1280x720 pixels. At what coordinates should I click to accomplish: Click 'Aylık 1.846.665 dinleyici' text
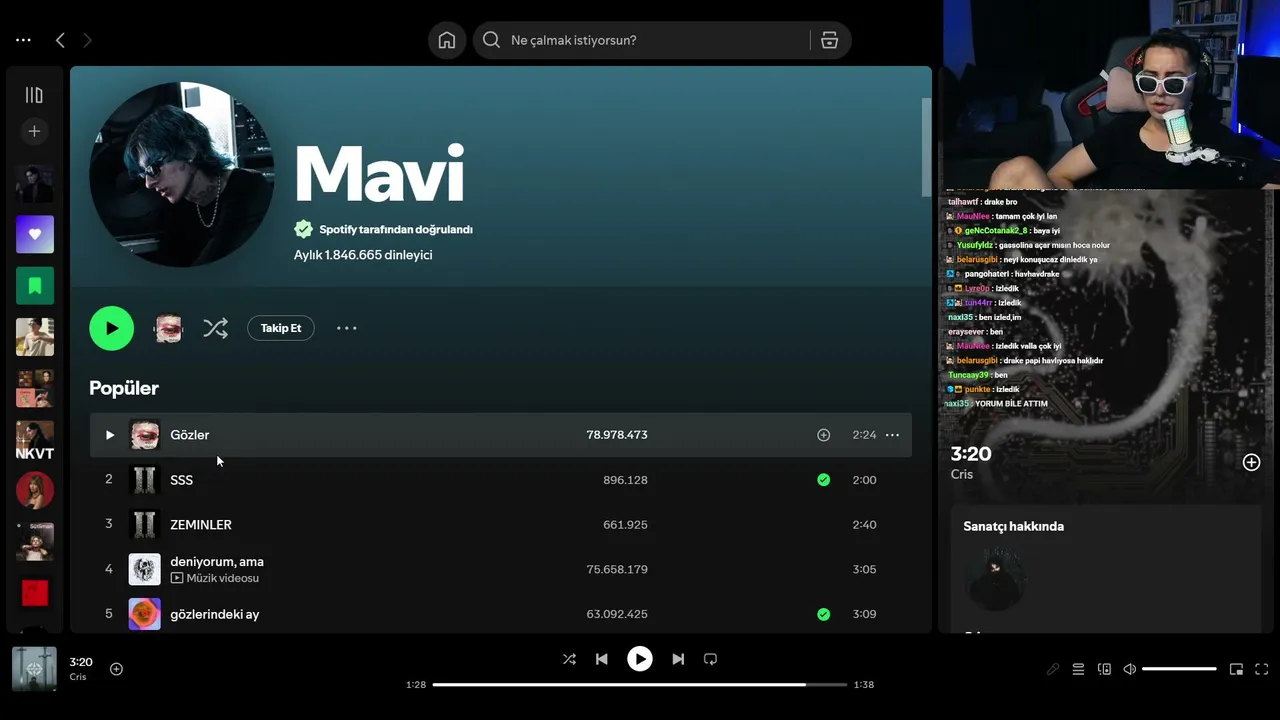pos(363,255)
